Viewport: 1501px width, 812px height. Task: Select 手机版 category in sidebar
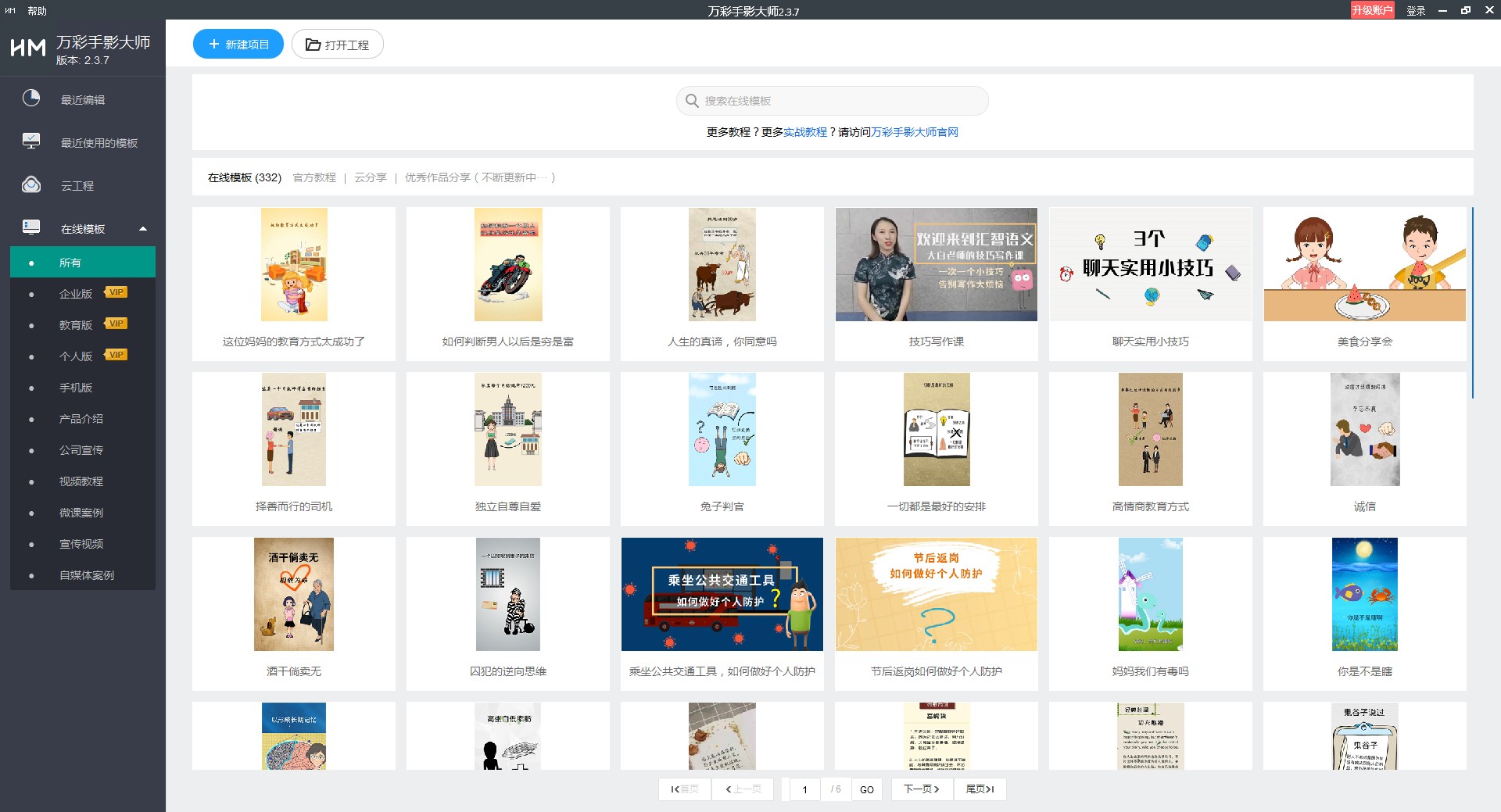[x=76, y=388]
